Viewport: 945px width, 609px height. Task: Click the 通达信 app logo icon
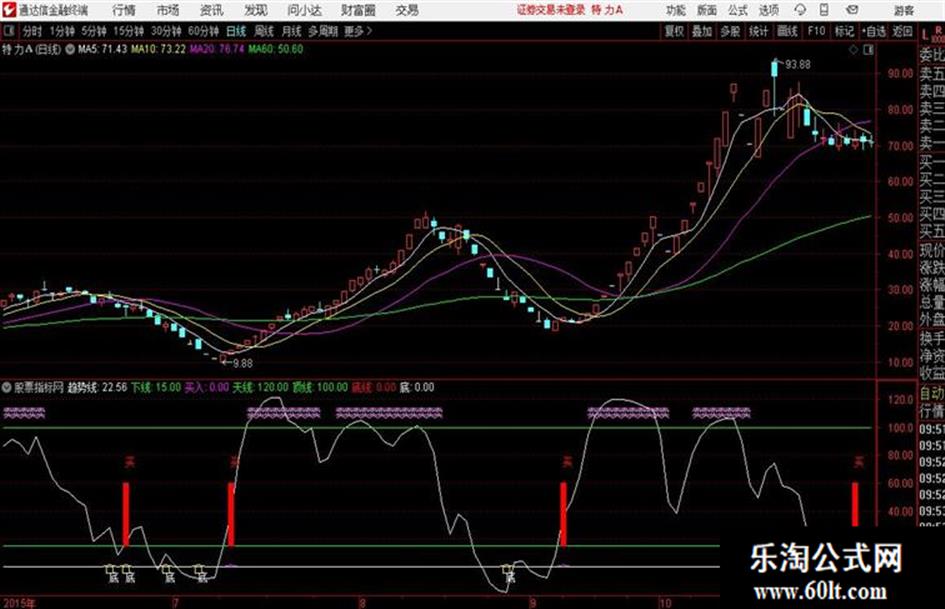[x=9, y=10]
